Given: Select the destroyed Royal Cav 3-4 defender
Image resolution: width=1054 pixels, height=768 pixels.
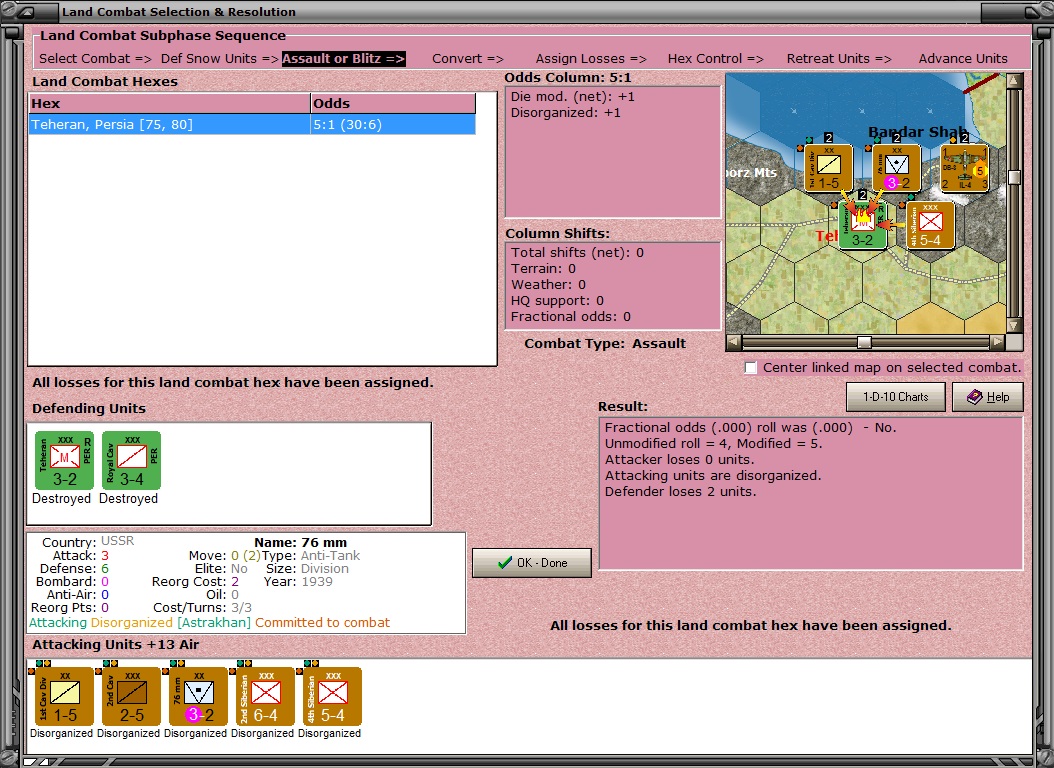Looking at the screenshot, I should (132, 460).
